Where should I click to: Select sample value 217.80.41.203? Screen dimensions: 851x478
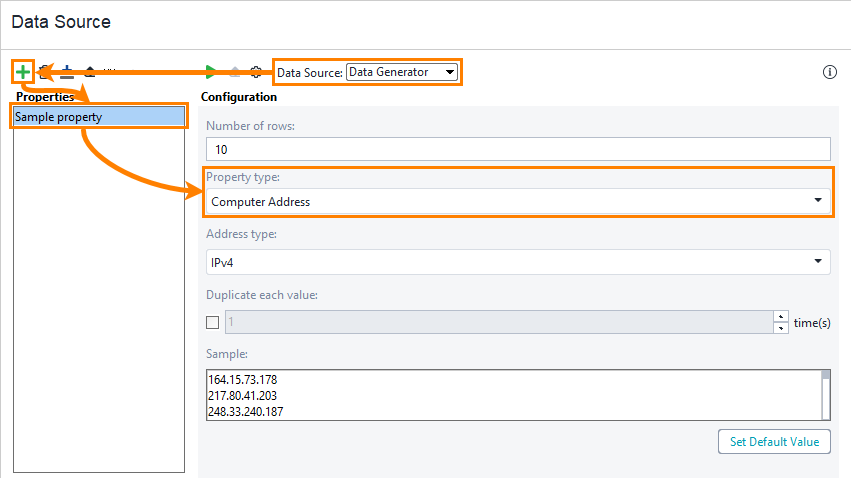tap(243, 396)
